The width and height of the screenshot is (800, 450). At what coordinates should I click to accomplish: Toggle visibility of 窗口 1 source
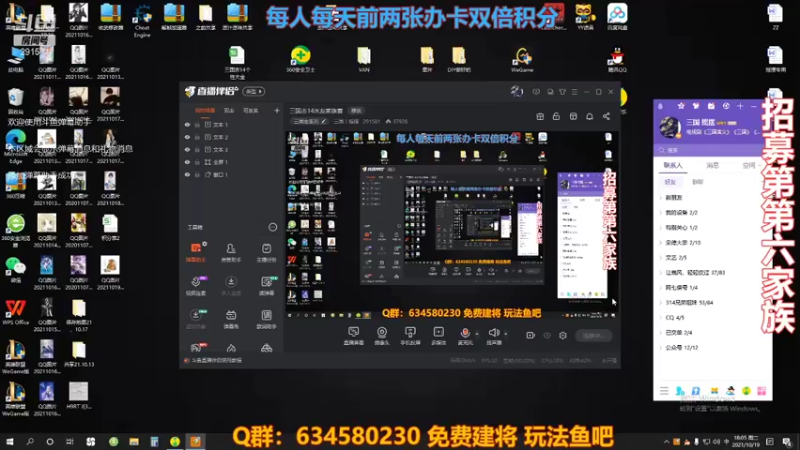point(187,174)
